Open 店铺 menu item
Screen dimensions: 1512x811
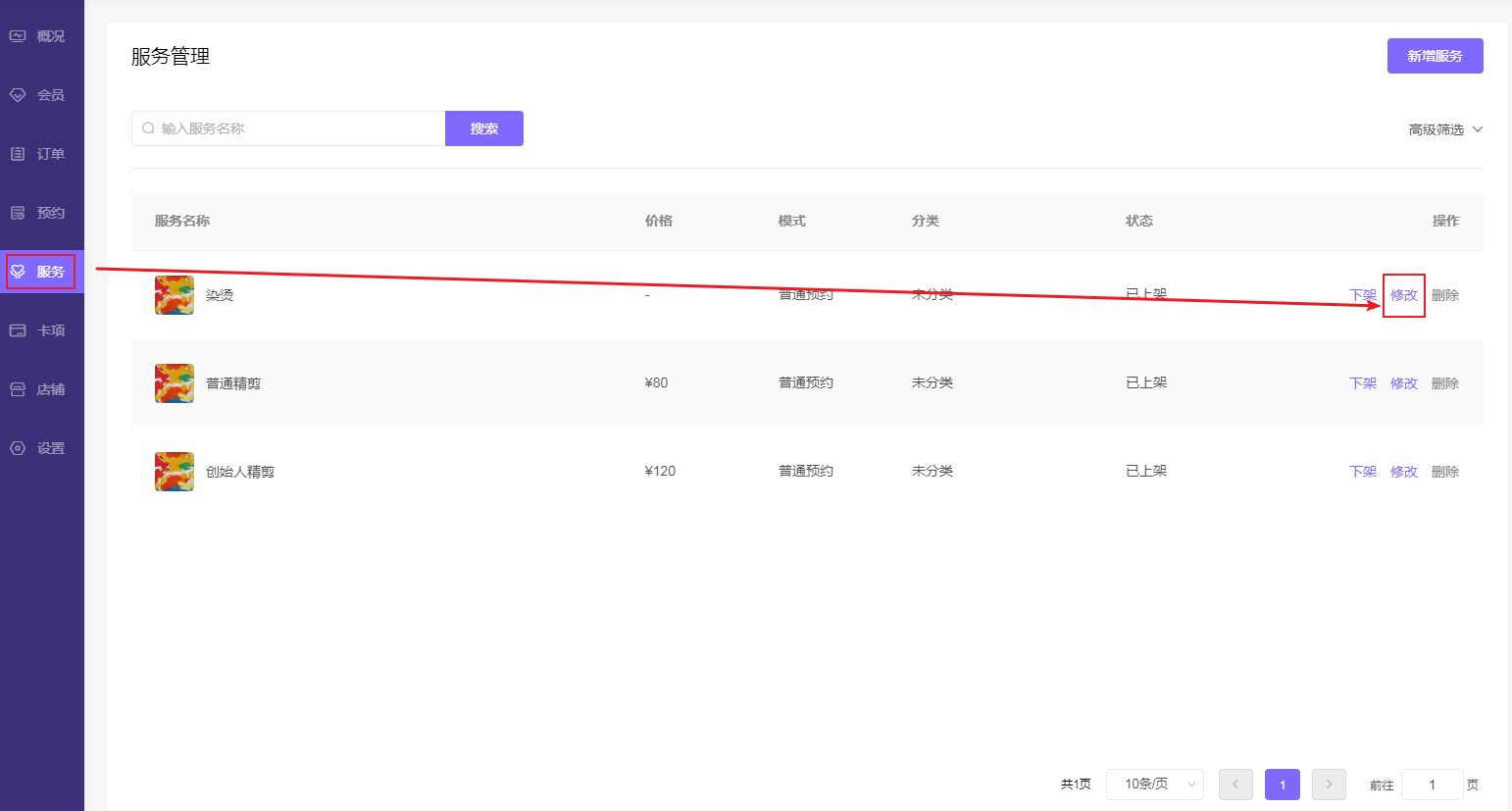(42, 389)
